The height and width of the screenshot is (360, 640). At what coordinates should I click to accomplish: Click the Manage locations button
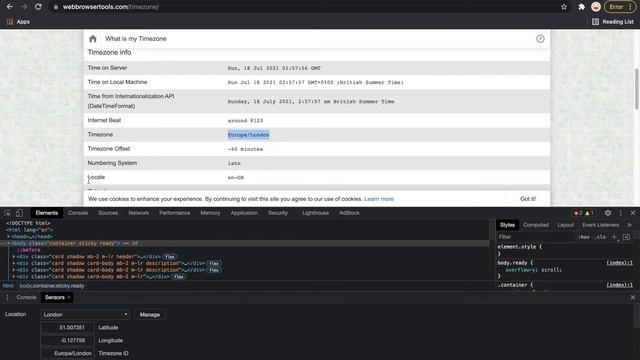[150, 315]
